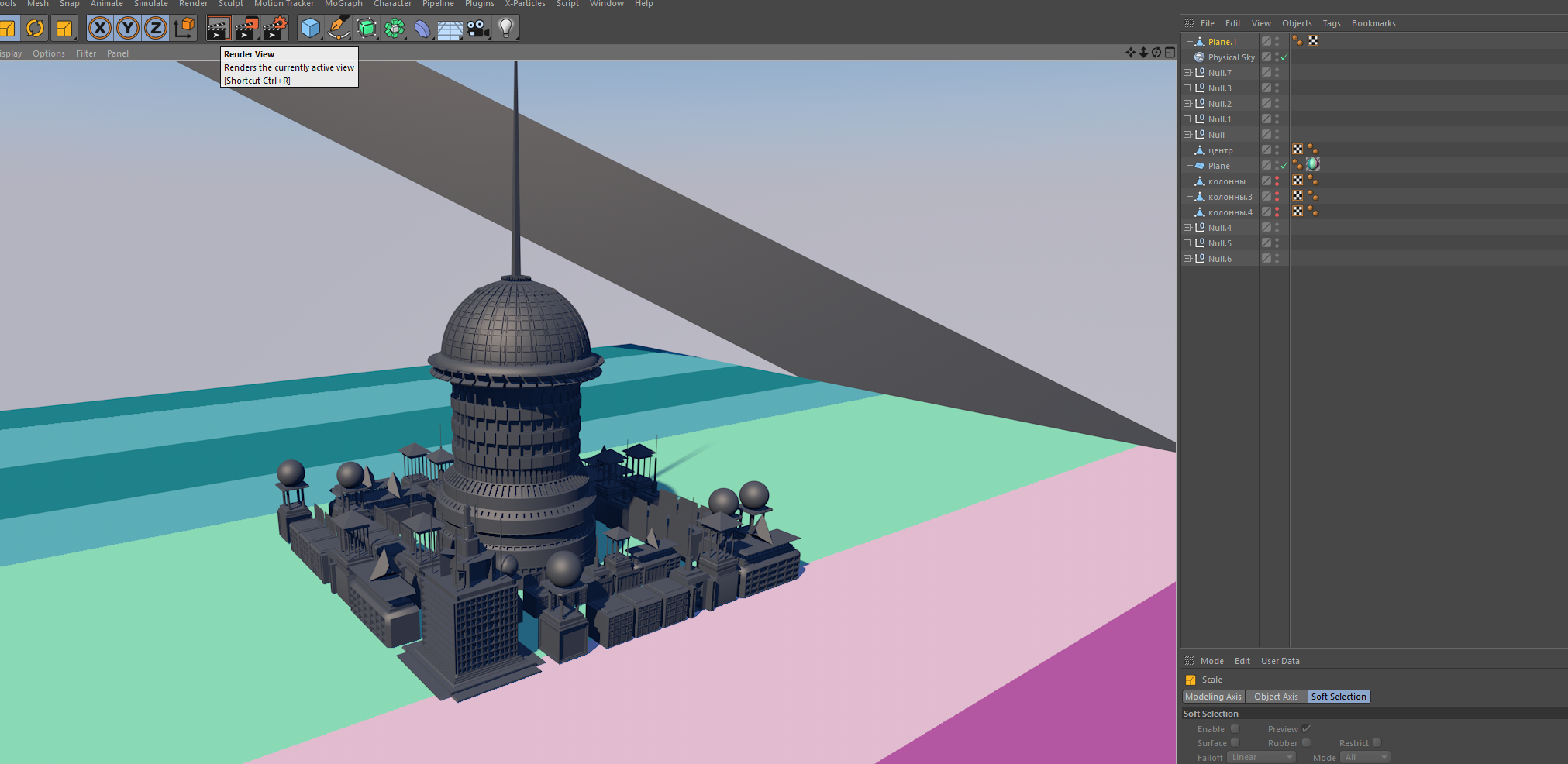Toggle the coordinate system icon
This screenshot has width=1568, height=764.
click(x=184, y=29)
